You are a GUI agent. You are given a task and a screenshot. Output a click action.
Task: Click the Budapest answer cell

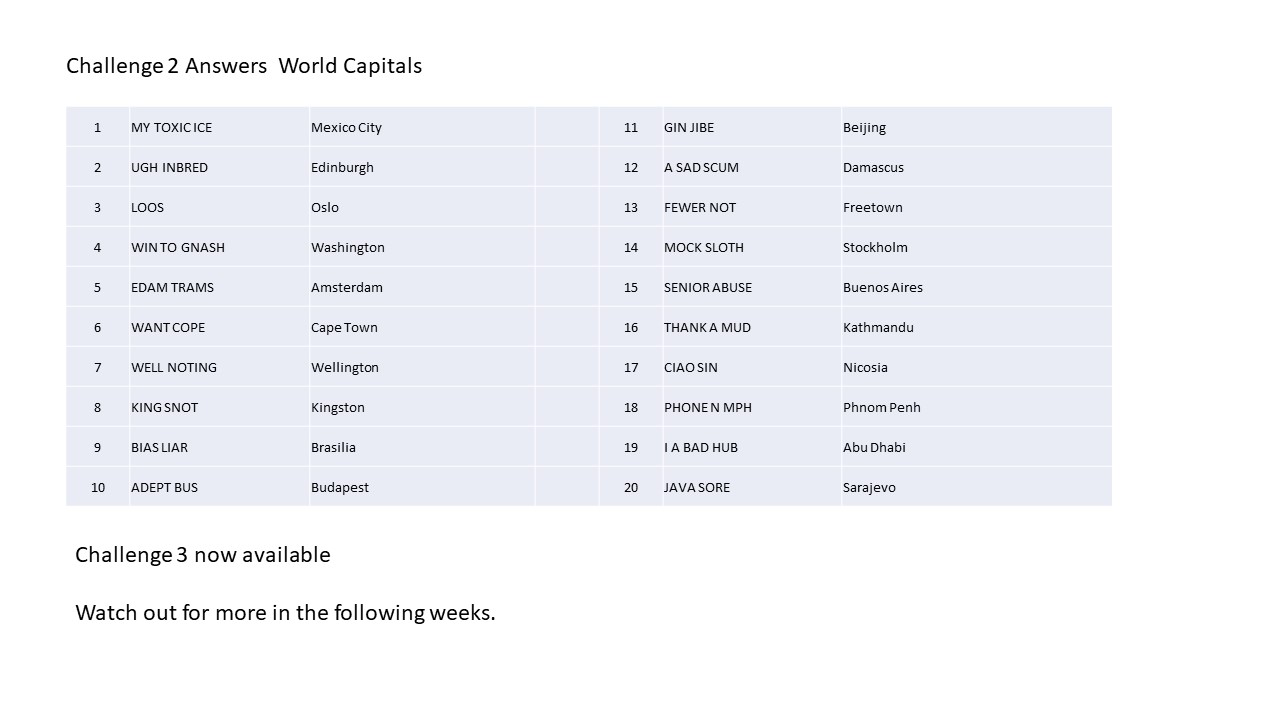pos(422,487)
